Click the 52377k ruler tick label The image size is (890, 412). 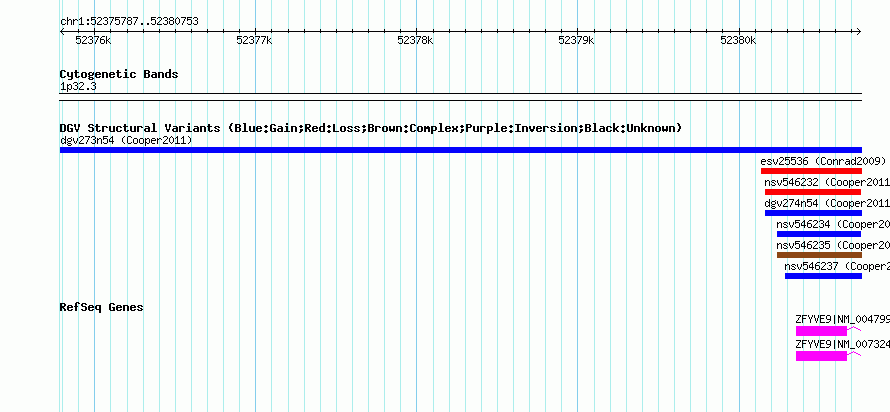[x=254, y=40]
